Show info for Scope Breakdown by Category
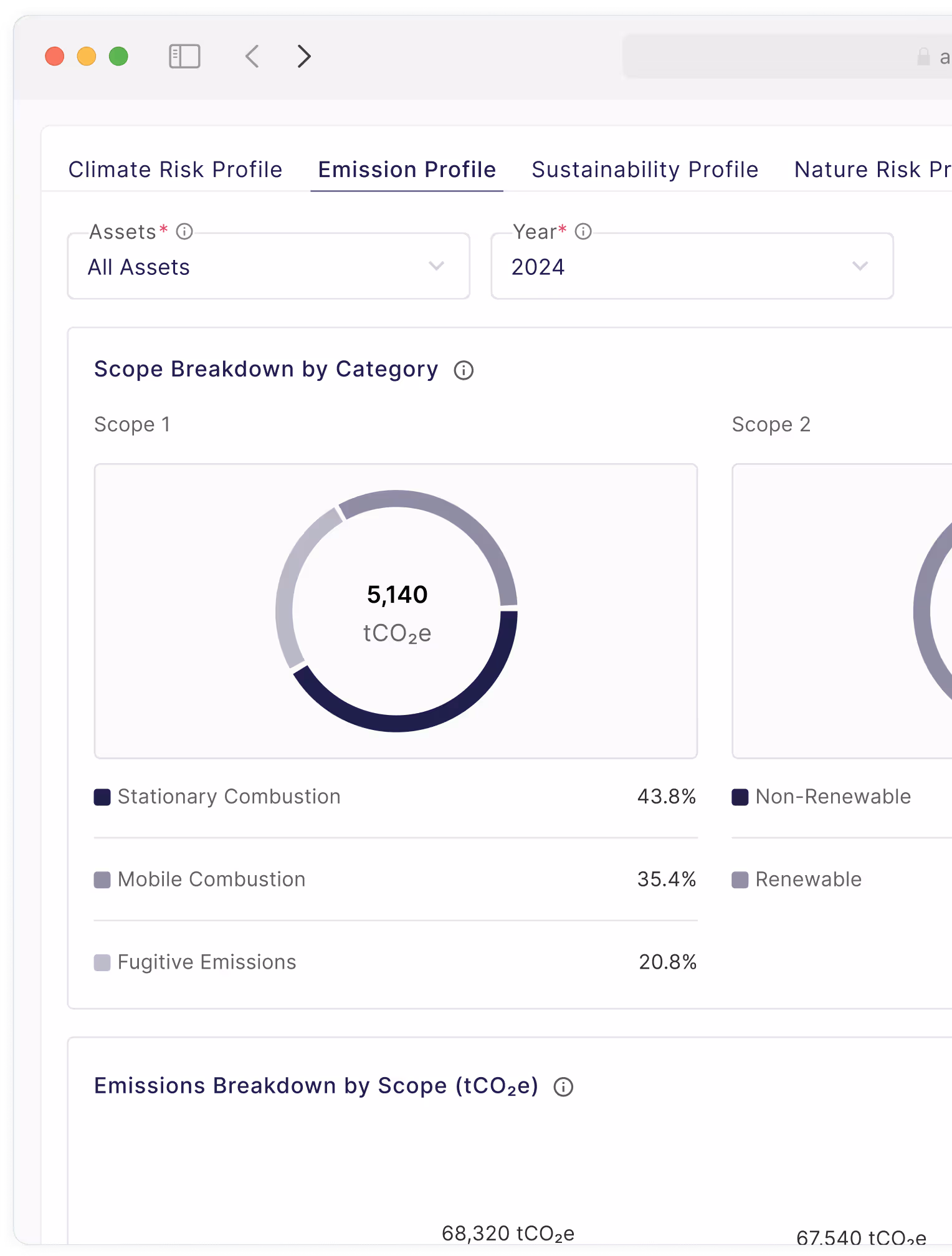The height and width of the screenshot is (1256, 952). point(464,370)
